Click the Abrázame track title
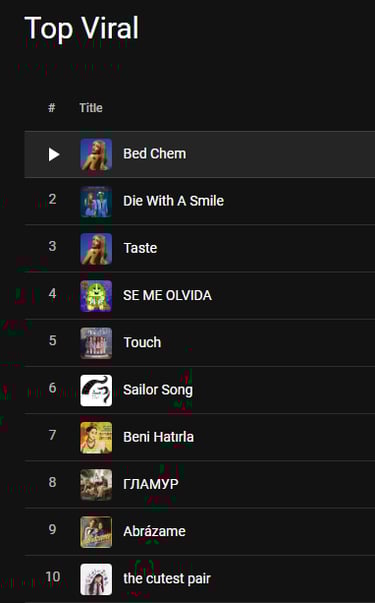 click(155, 531)
